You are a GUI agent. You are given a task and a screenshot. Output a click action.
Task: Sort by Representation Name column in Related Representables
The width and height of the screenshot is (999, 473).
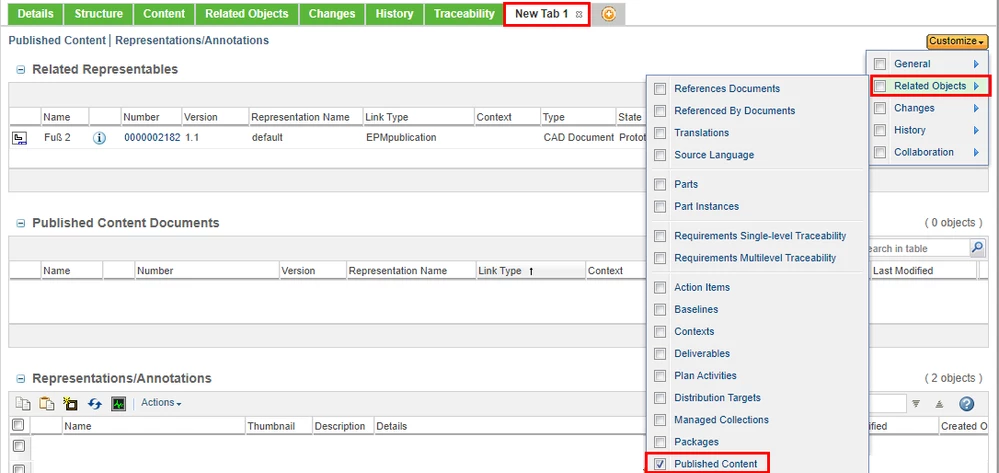[305, 117]
